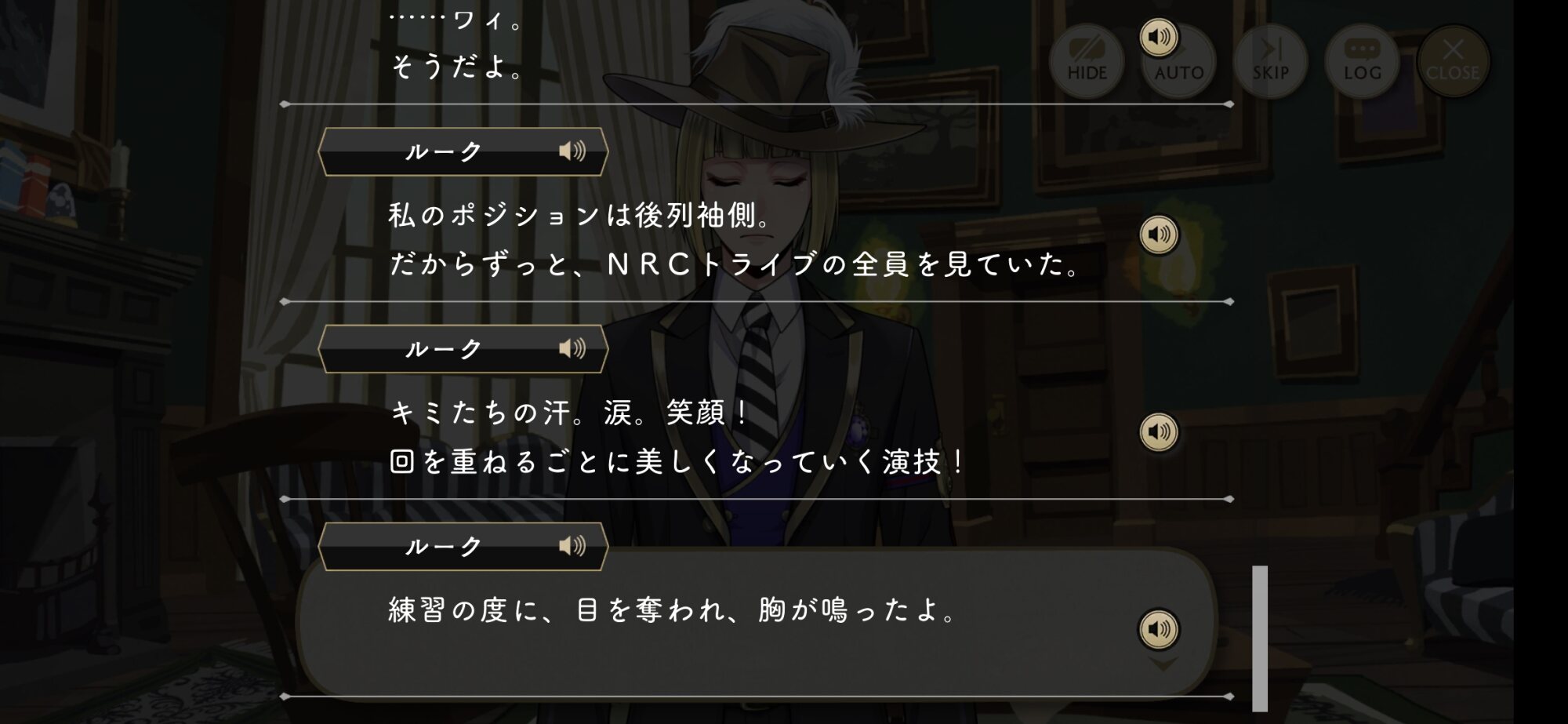Open the LOG button
Image resolution: width=1568 pixels, height=724 pixels.
click(x=1362, y=61)
